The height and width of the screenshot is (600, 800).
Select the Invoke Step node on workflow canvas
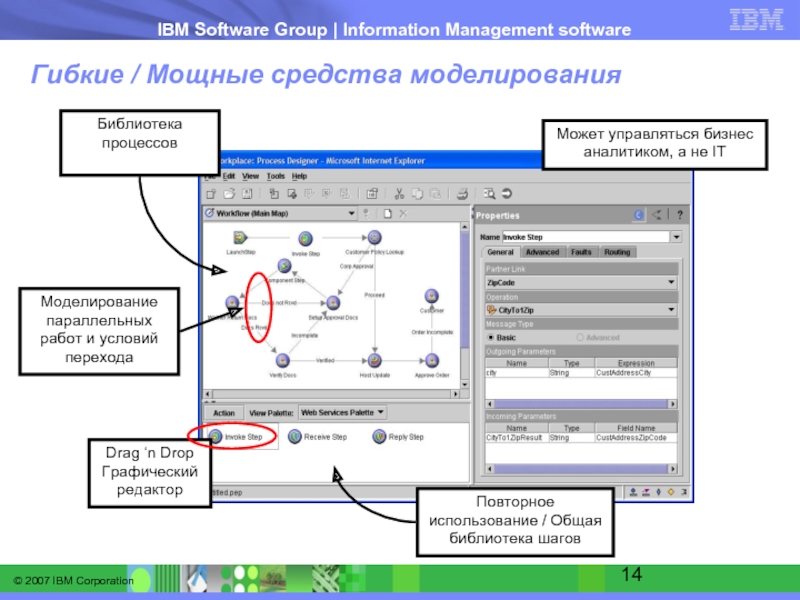pos(305,238)
